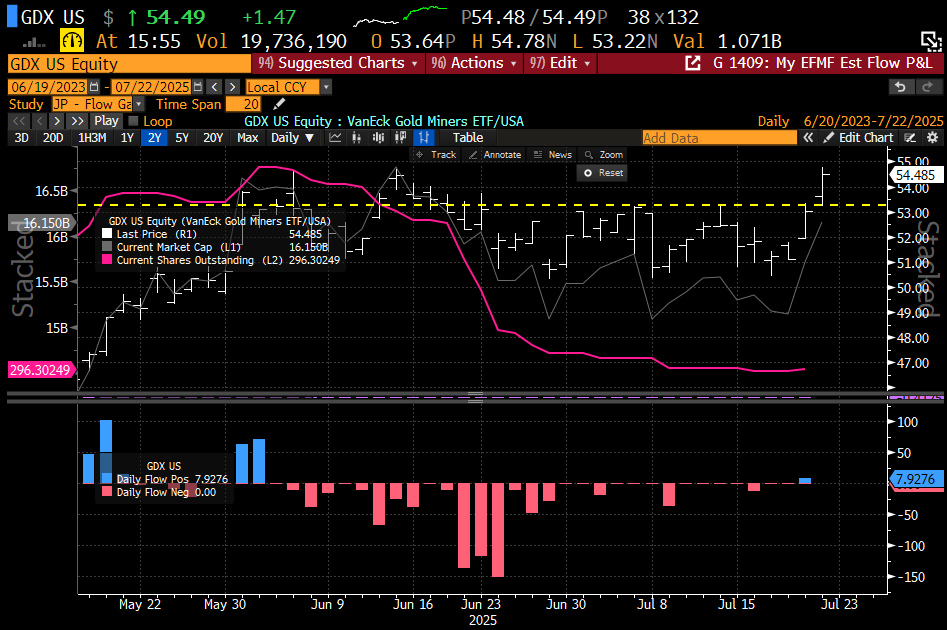Click the white Last Price legend swatch
This screenshot has height=630, width=947.
107,234
